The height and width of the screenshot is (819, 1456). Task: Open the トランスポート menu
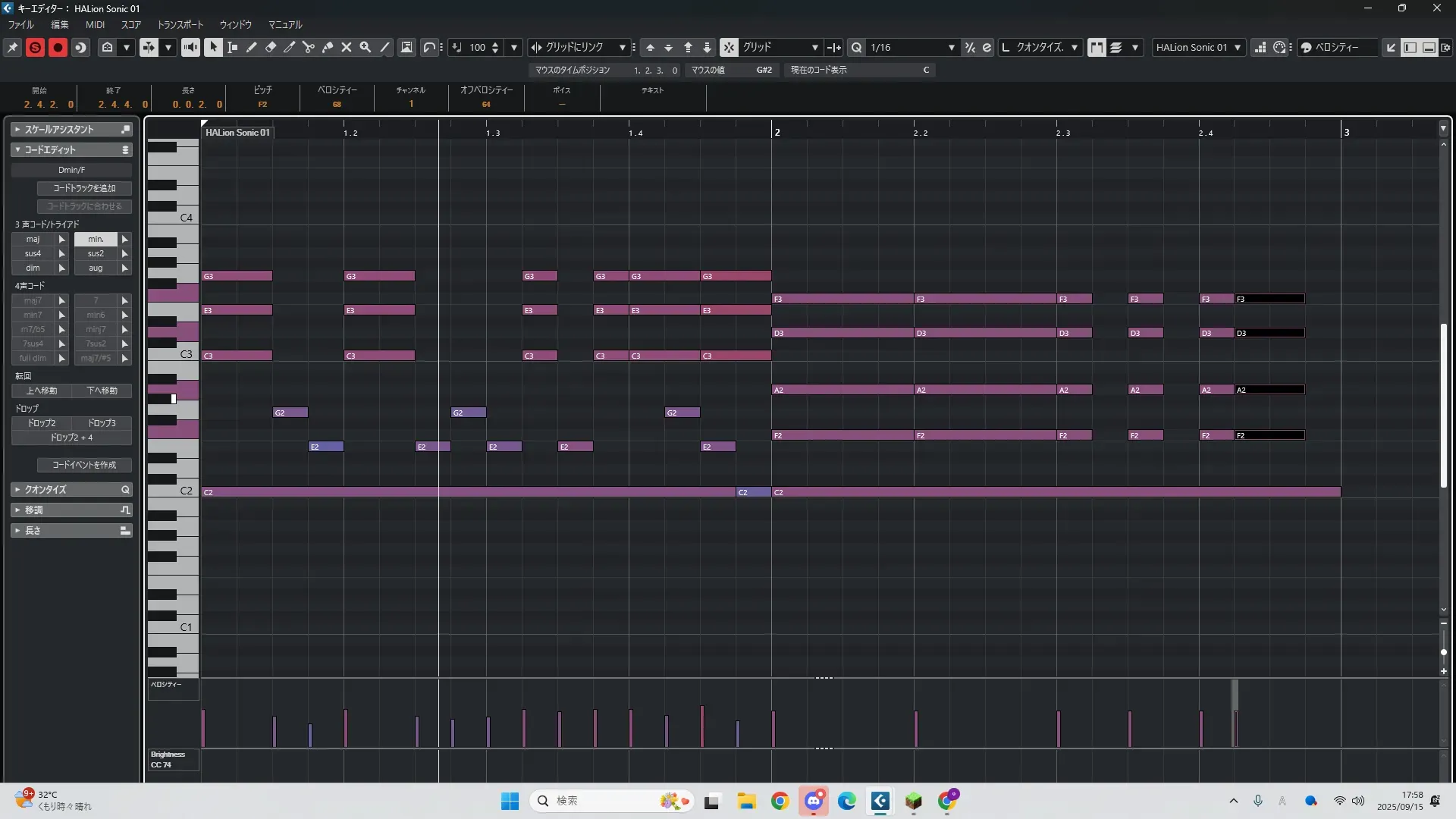(180, 24)
